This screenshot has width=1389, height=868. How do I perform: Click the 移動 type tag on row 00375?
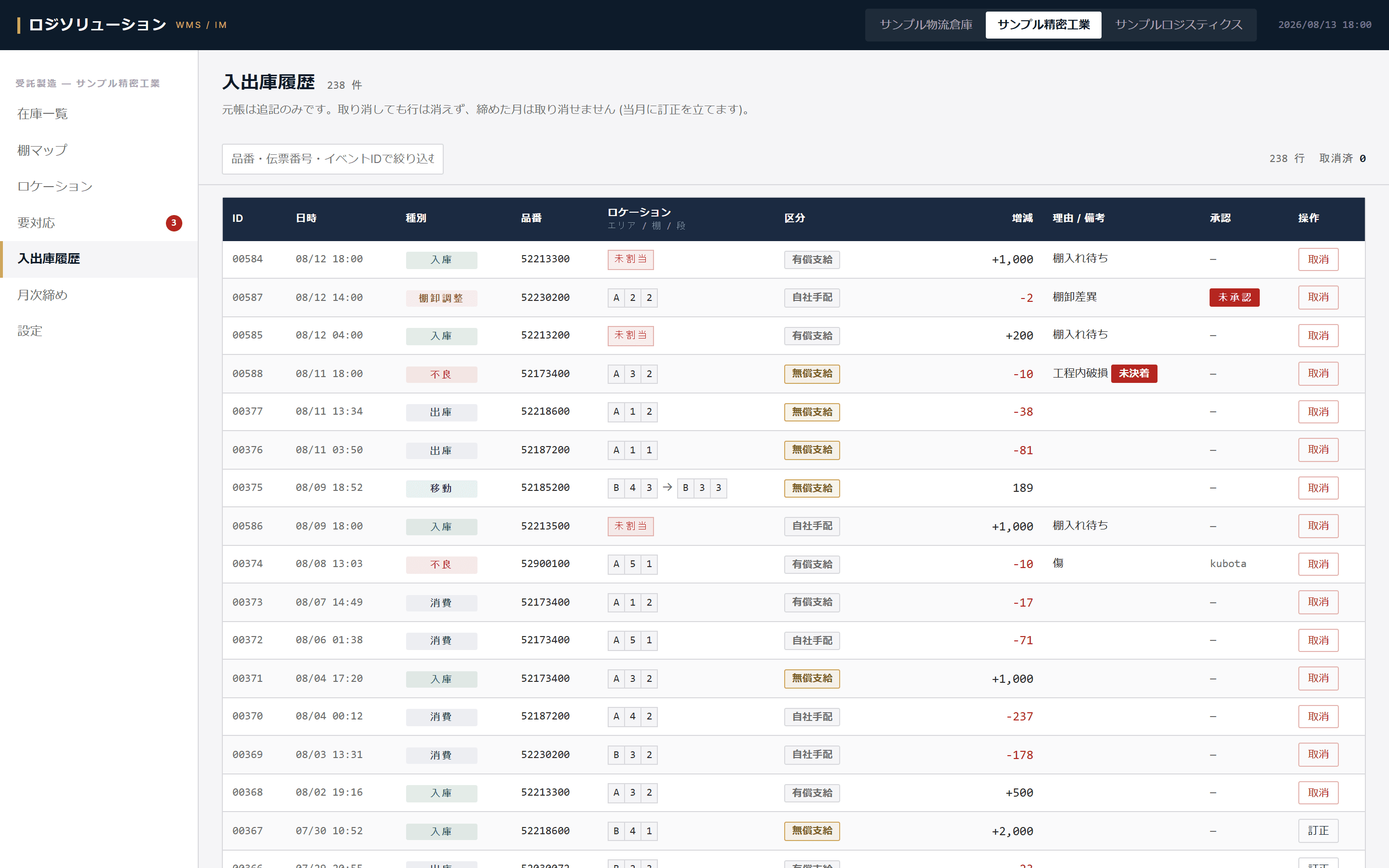tap(441, 488)
